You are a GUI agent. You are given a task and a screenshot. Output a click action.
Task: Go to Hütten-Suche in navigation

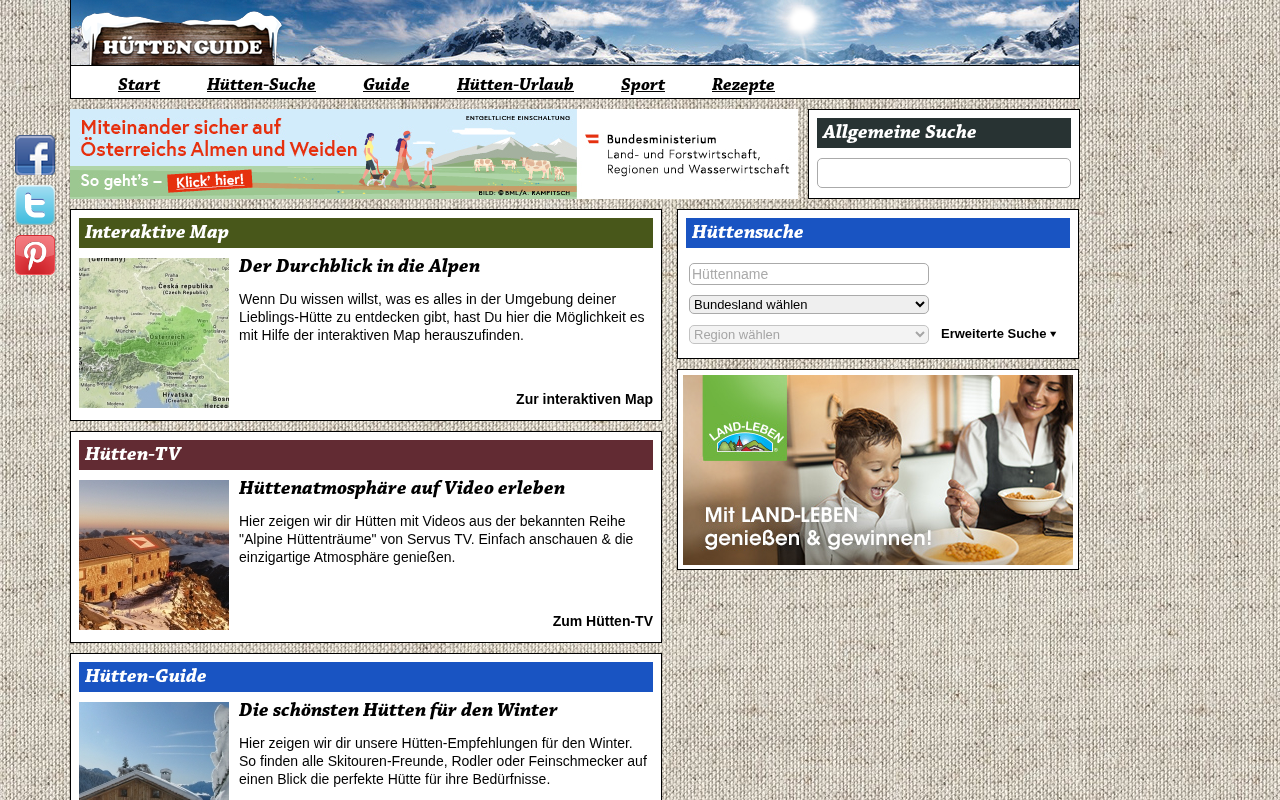point(261,84)
